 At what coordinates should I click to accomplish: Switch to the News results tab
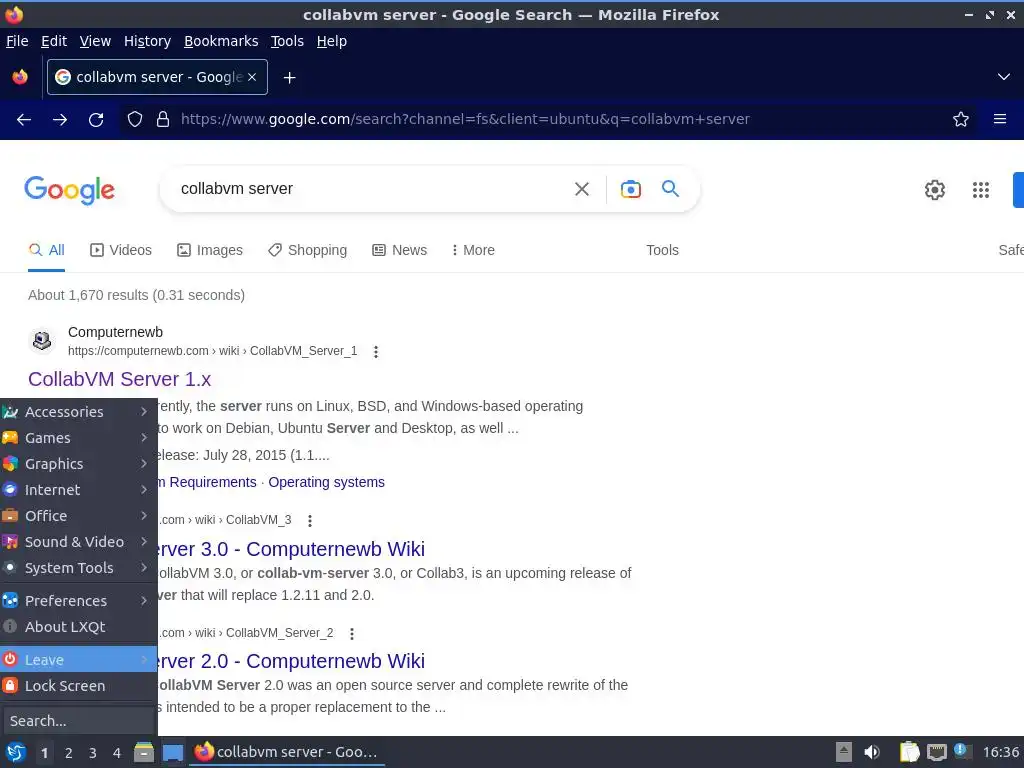(x=399, y=251)
